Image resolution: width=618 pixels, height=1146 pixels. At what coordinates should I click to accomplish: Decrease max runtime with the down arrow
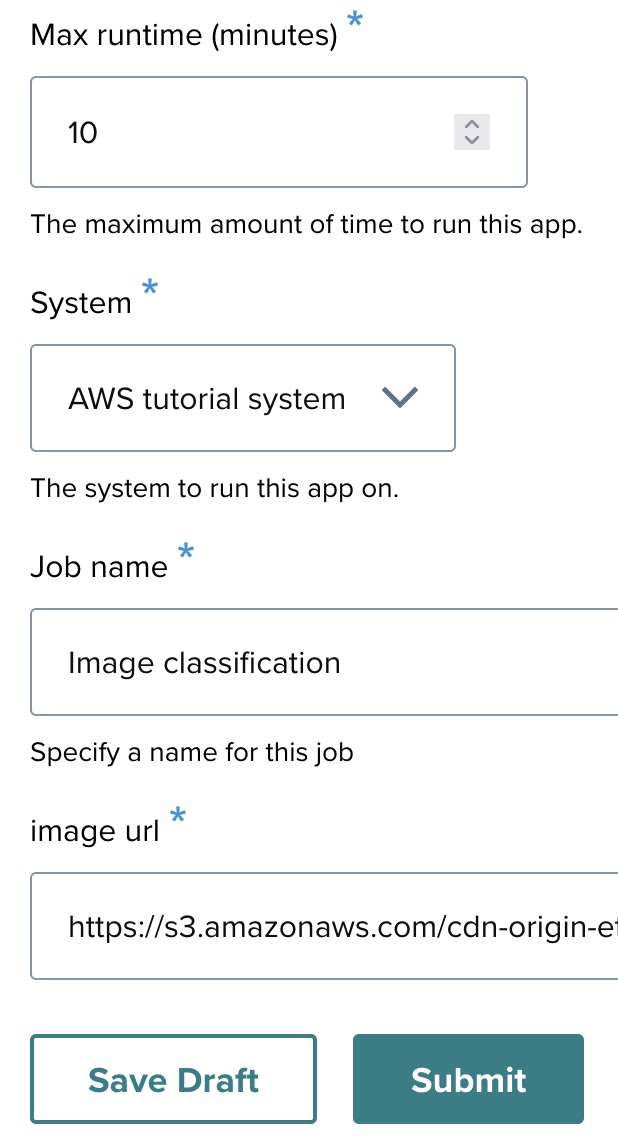click(x=472, y=140)
